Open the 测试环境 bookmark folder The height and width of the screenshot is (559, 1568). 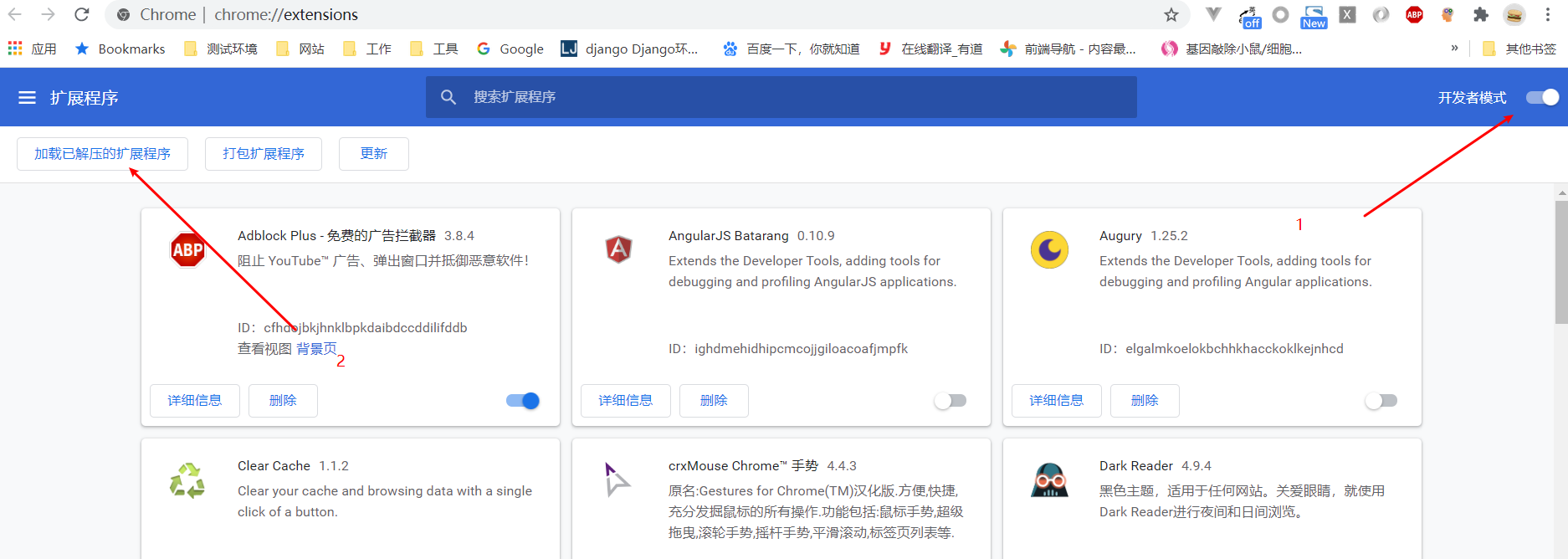pos(221,49)
